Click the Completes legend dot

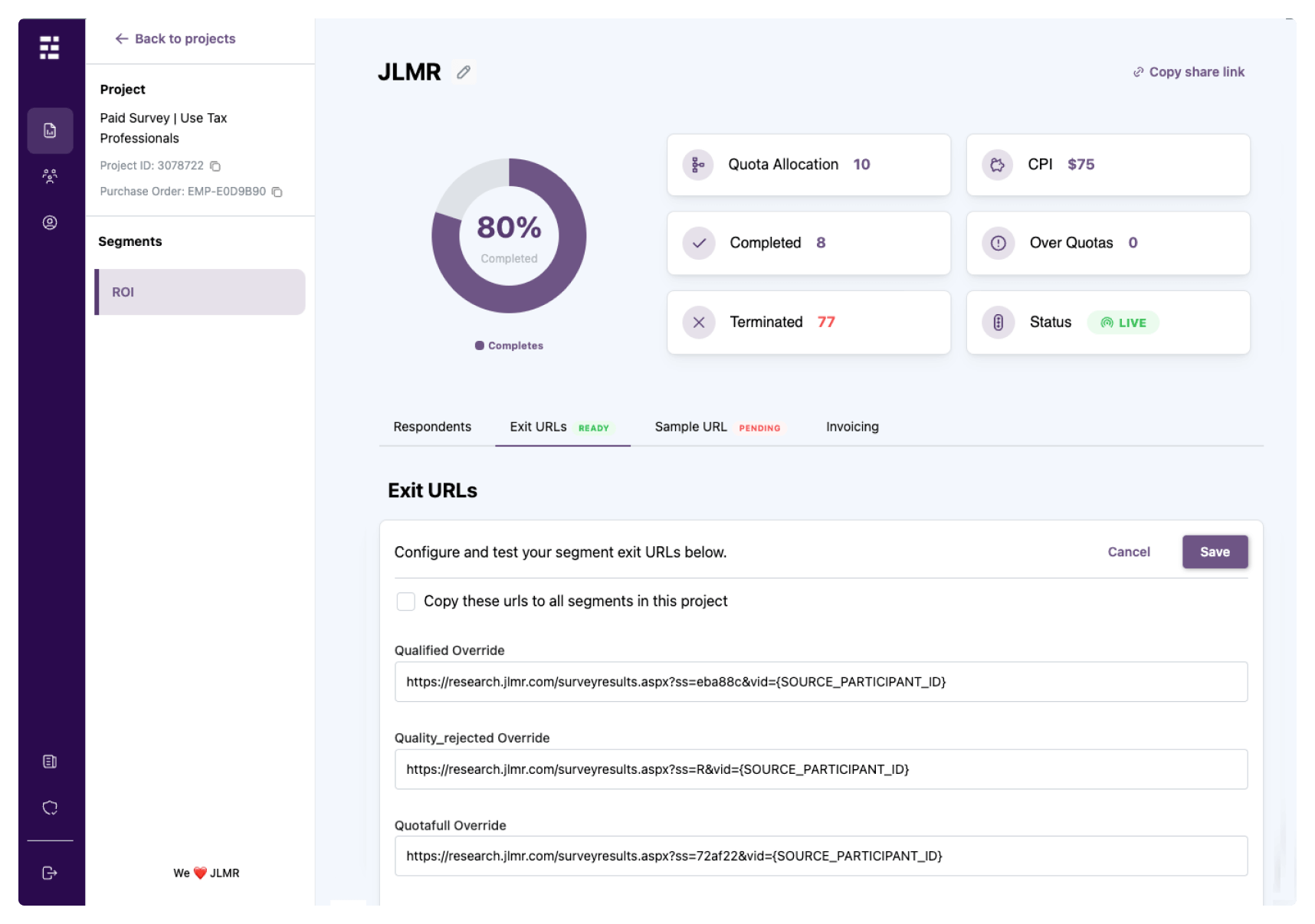point(480,346)
